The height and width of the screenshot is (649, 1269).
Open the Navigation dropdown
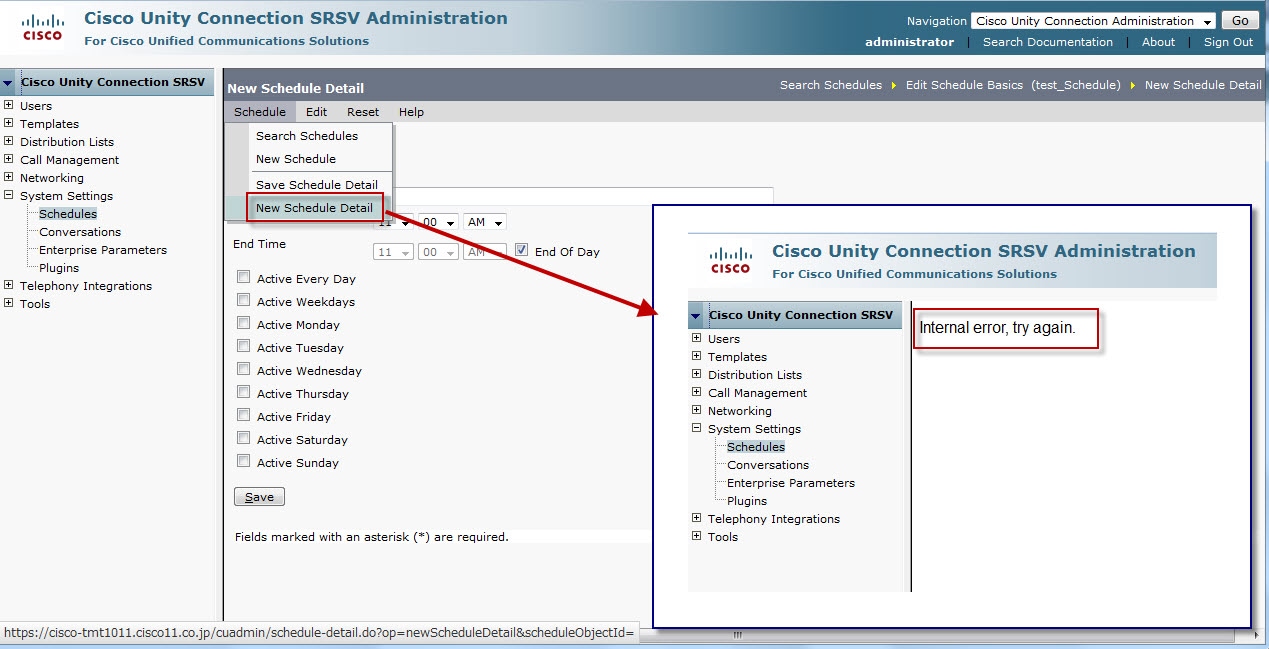click(1093, 21)
